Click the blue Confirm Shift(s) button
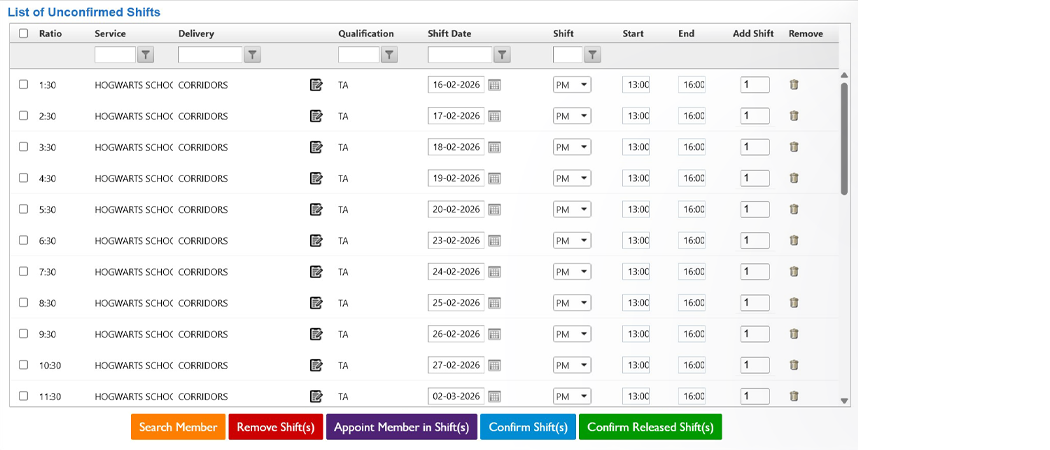The height and width of the screenshot is (450, 1050). 528,427
